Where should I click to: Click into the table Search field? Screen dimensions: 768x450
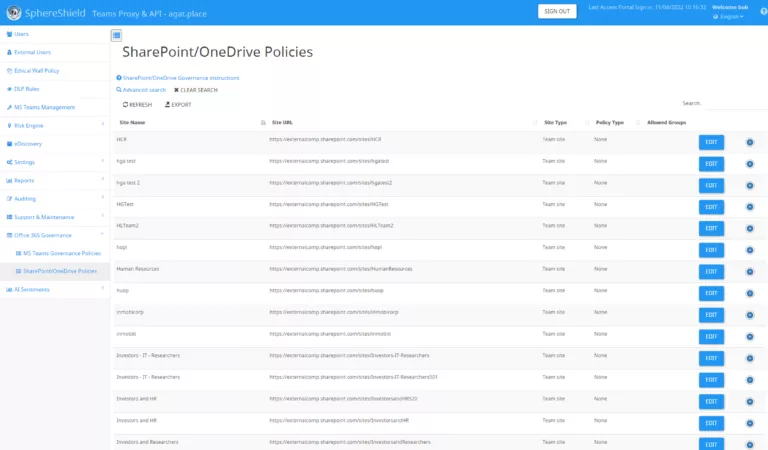(x=735, y=103)
